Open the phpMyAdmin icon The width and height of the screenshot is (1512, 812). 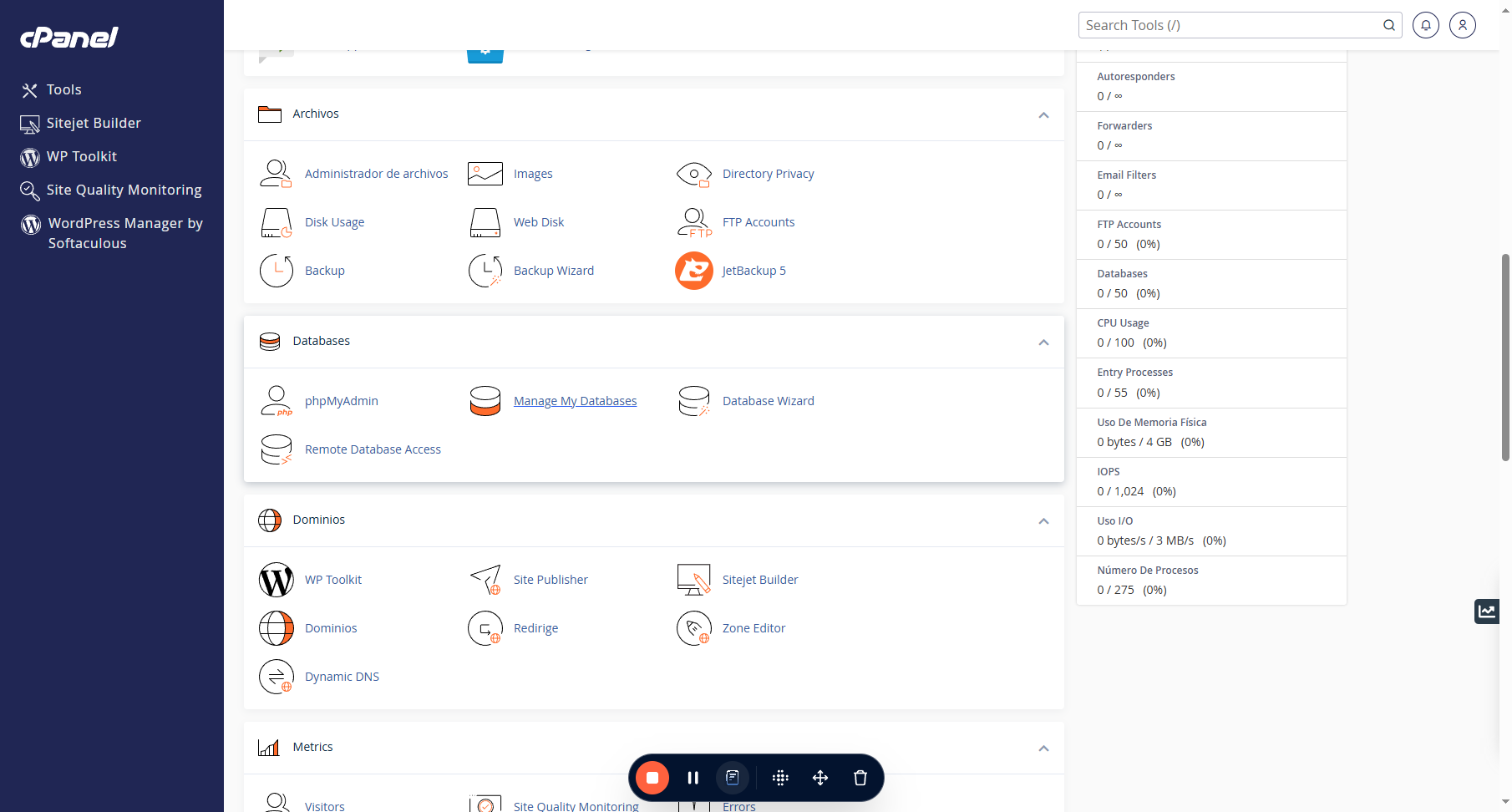click(277, 401)
